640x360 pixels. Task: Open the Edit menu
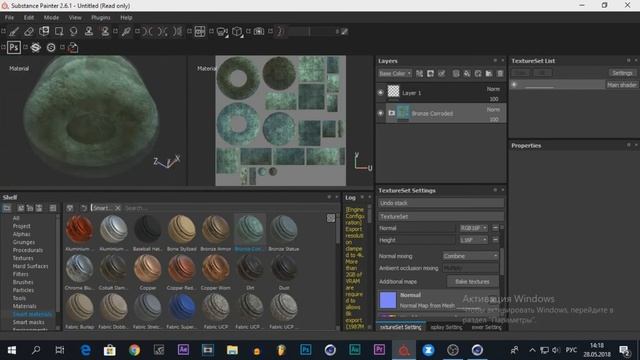pyautogui.click(x=29, y=18)
